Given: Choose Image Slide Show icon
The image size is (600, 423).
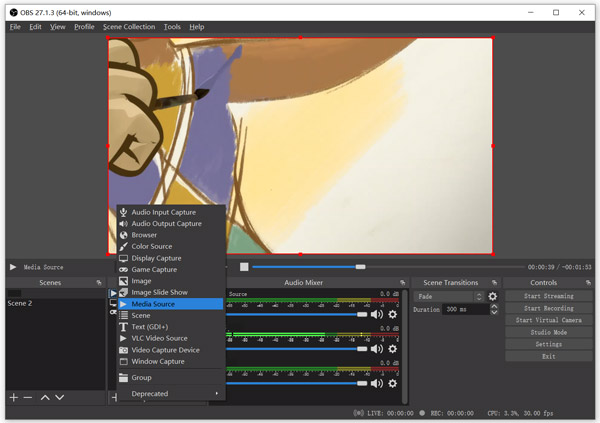Looking at the screenshot, I should pyautogui.click(x=123, y=292).
